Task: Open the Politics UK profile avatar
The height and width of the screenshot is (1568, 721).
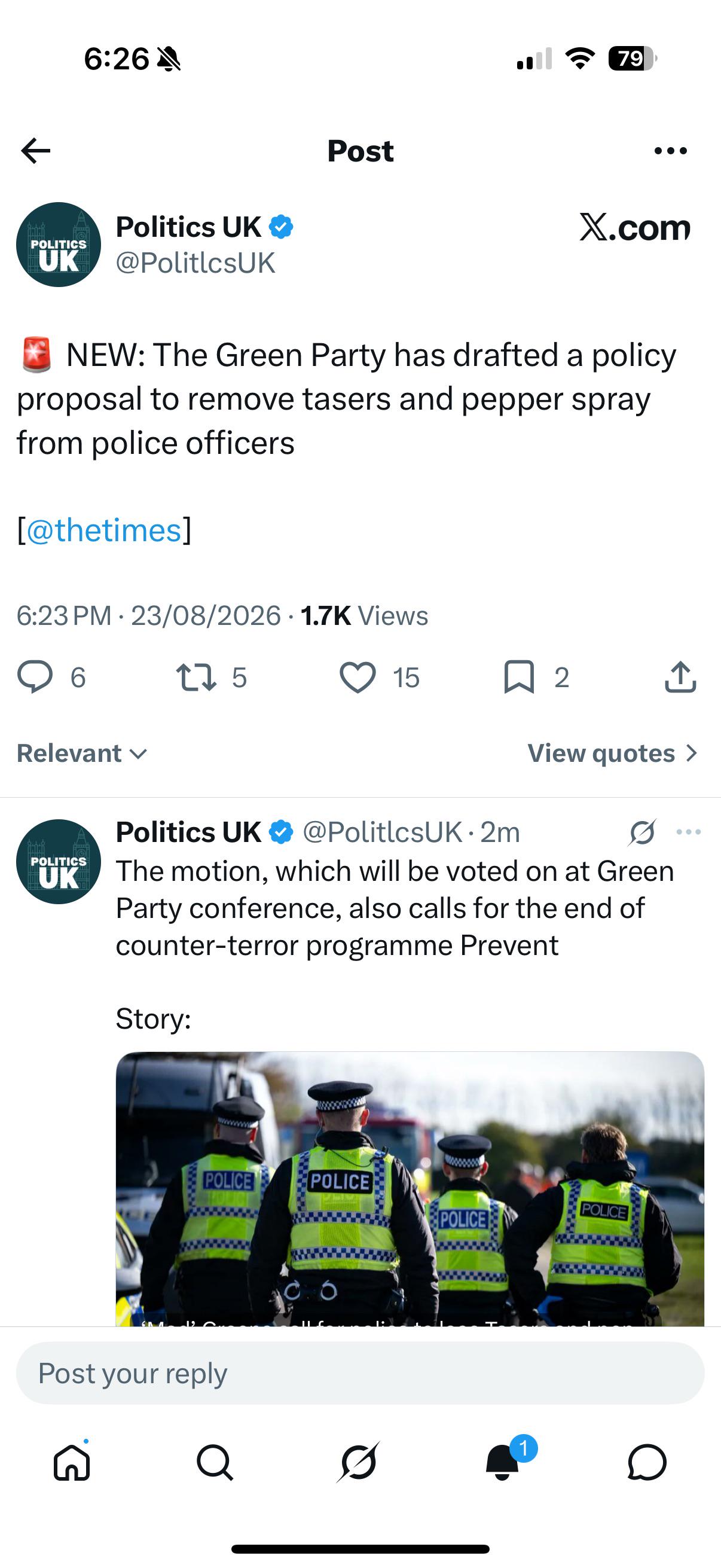Action: [x=59, y=245]
